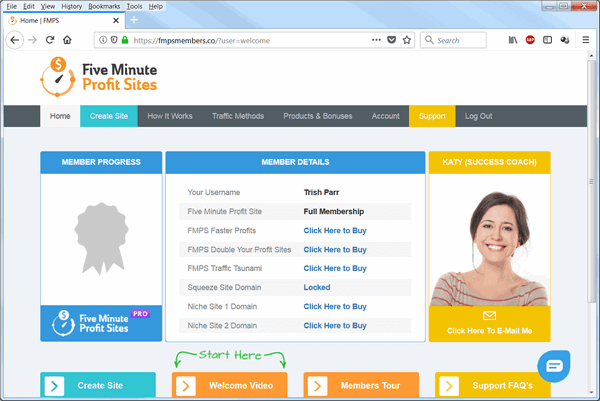Image resolution: width=600 pixels, height=401 pixels.
Task: Click the envelope e-mail icon
Action: tap(489, 316)
